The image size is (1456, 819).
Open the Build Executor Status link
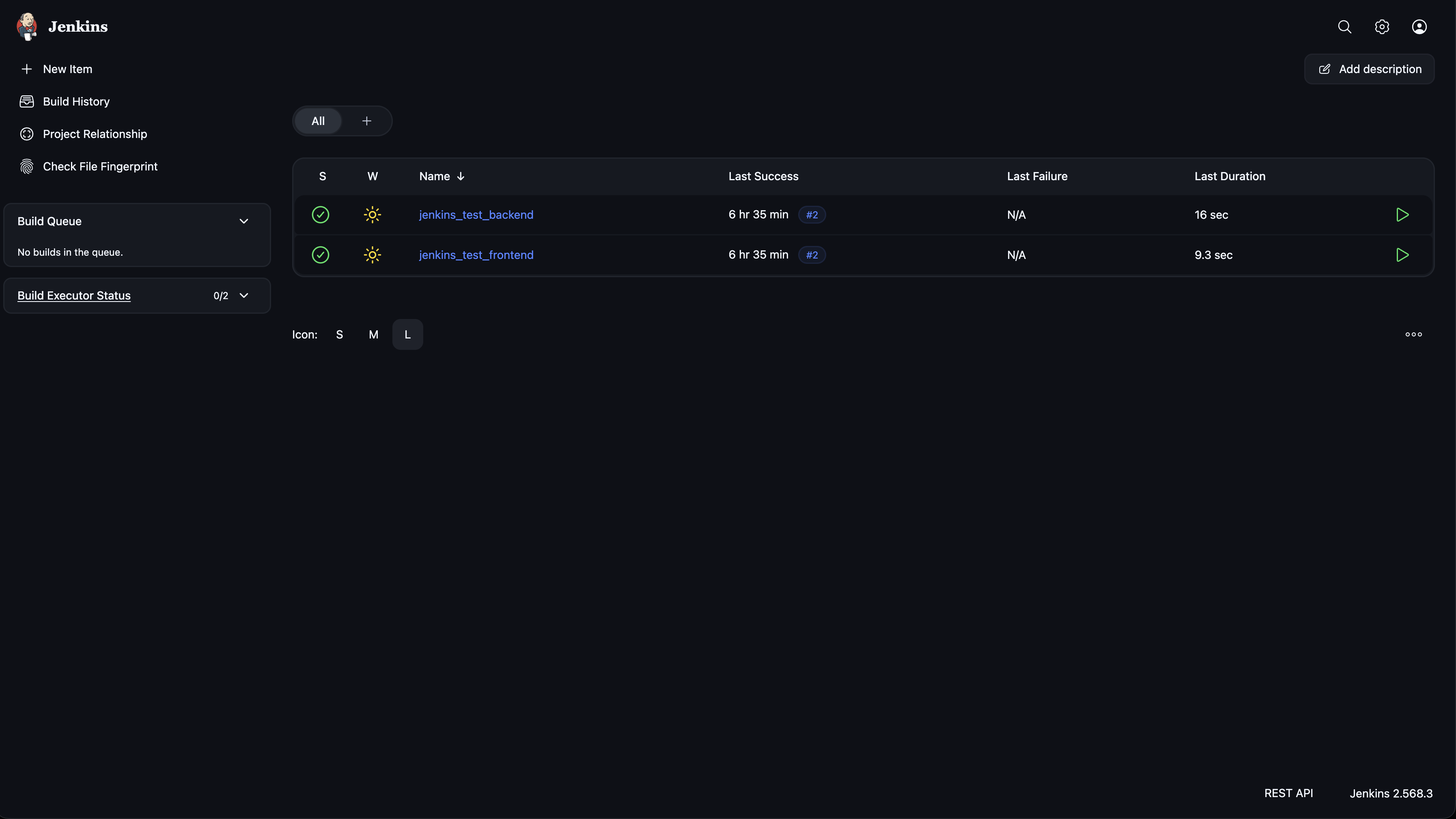pyautogui.click(x=74, y=295)
